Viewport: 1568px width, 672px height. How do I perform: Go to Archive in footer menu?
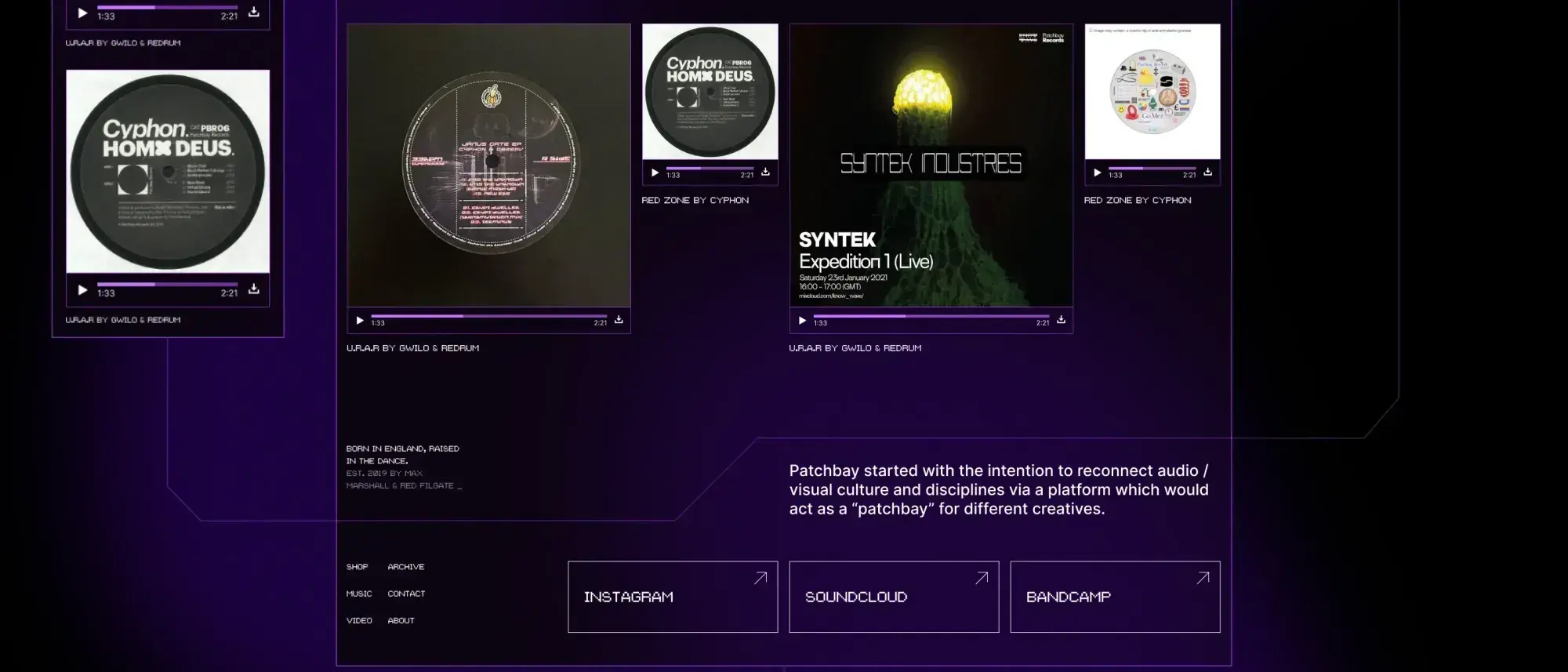(x=406, y=567)
